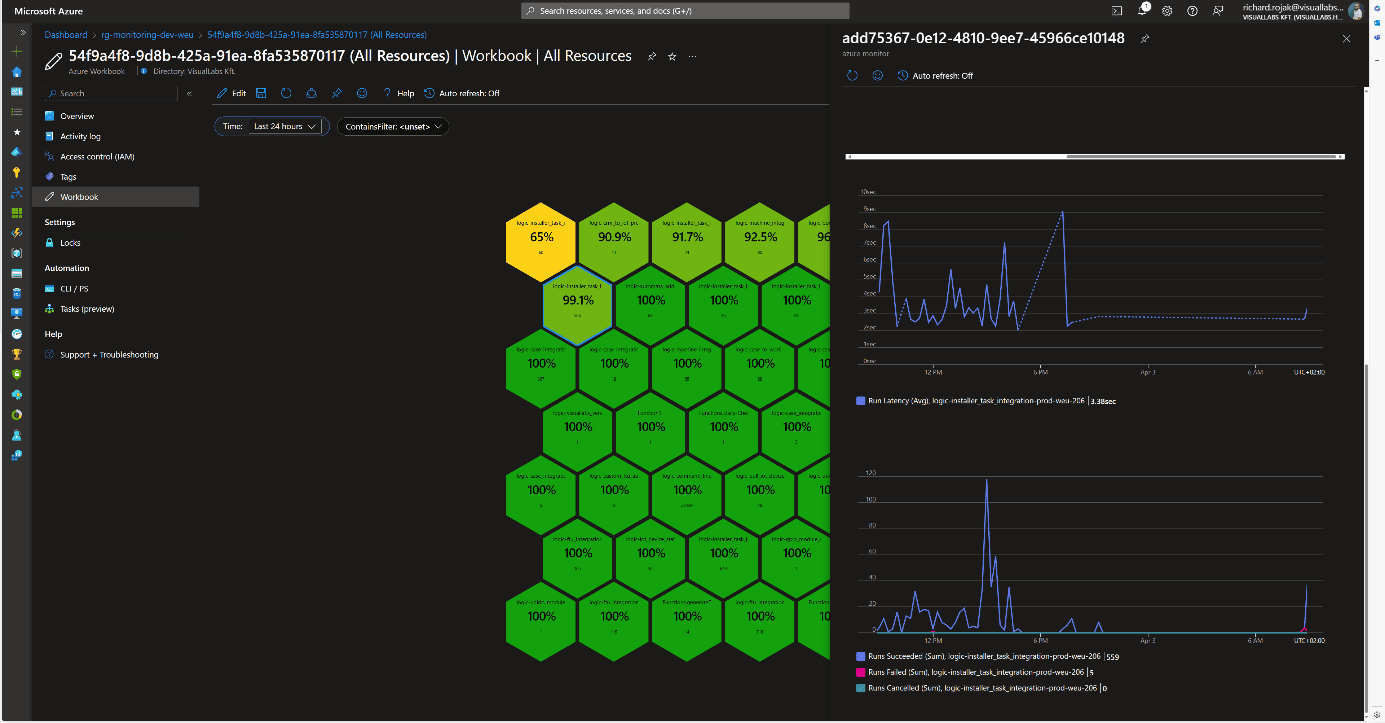
Task: Collapse the resource menu with double chevron
Action: (189, 93)
